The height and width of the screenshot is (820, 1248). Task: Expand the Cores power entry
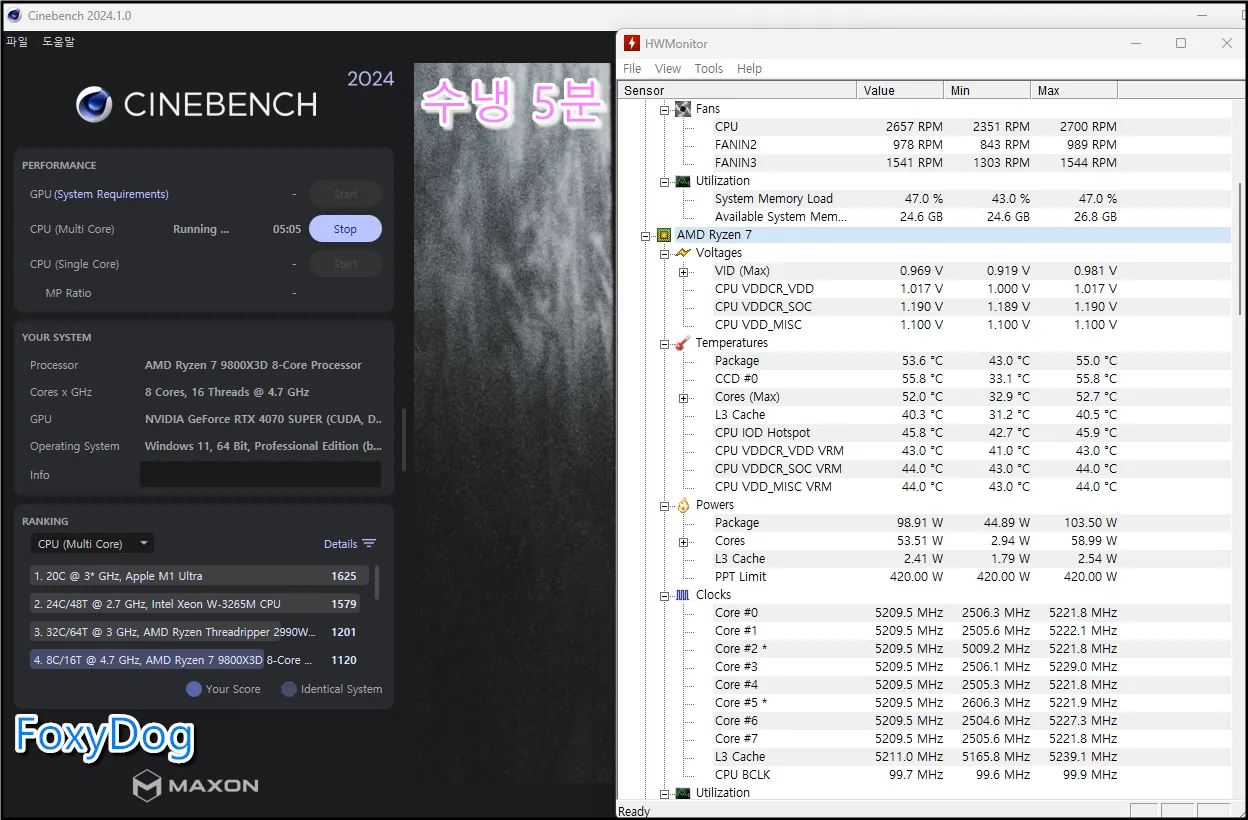coord(683,541)
